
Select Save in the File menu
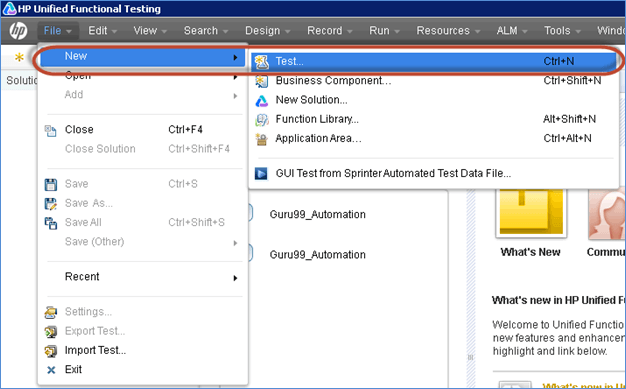tap(143, 184)
